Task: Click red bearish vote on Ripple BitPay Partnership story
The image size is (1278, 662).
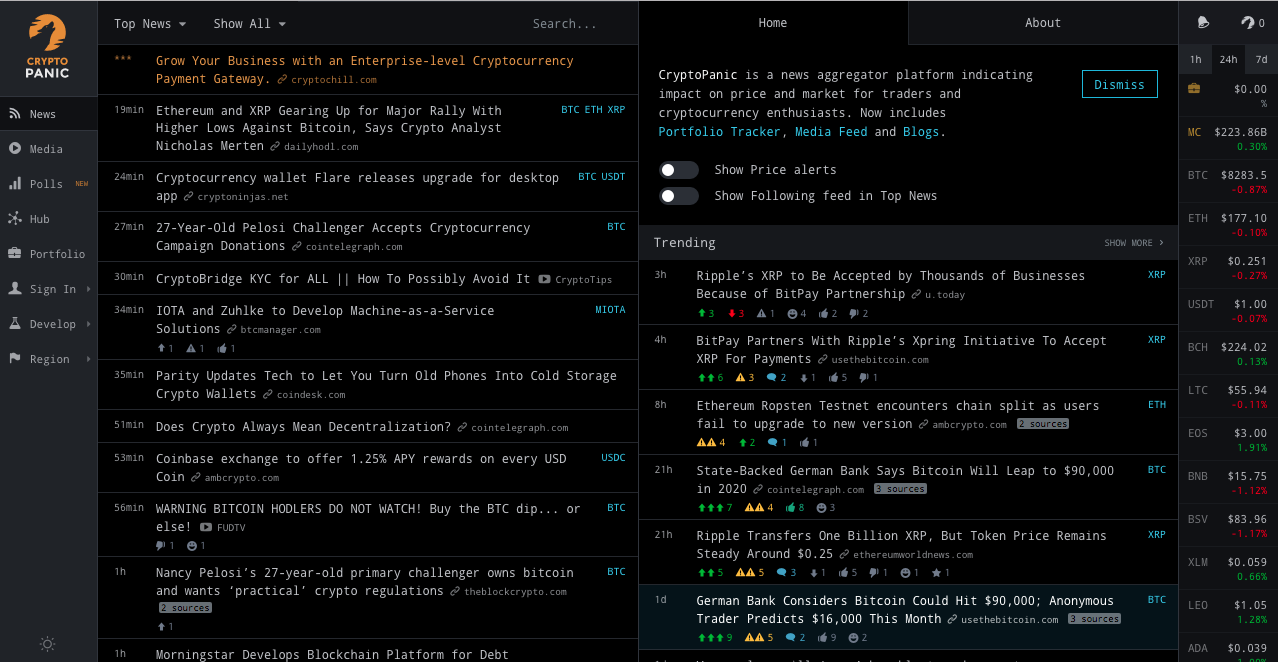Action: (x=735, y=314)
